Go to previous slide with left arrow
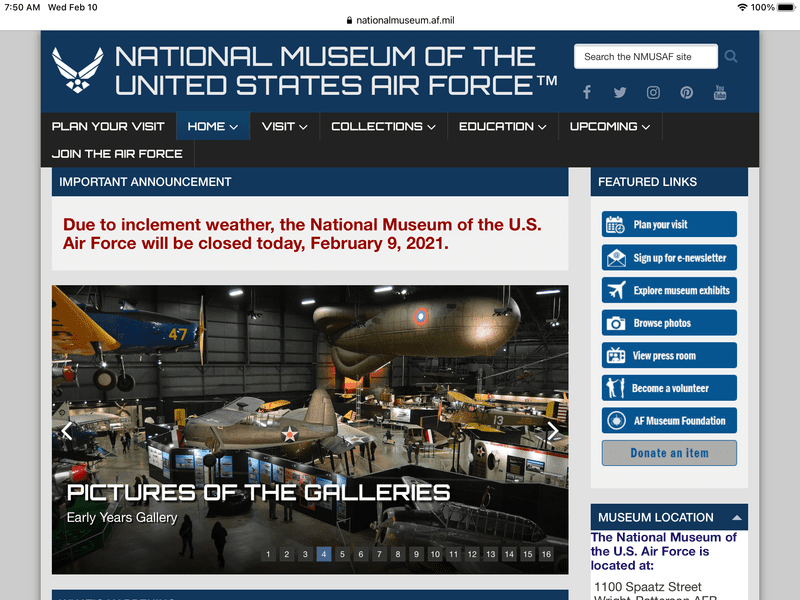 click(67, 431)
